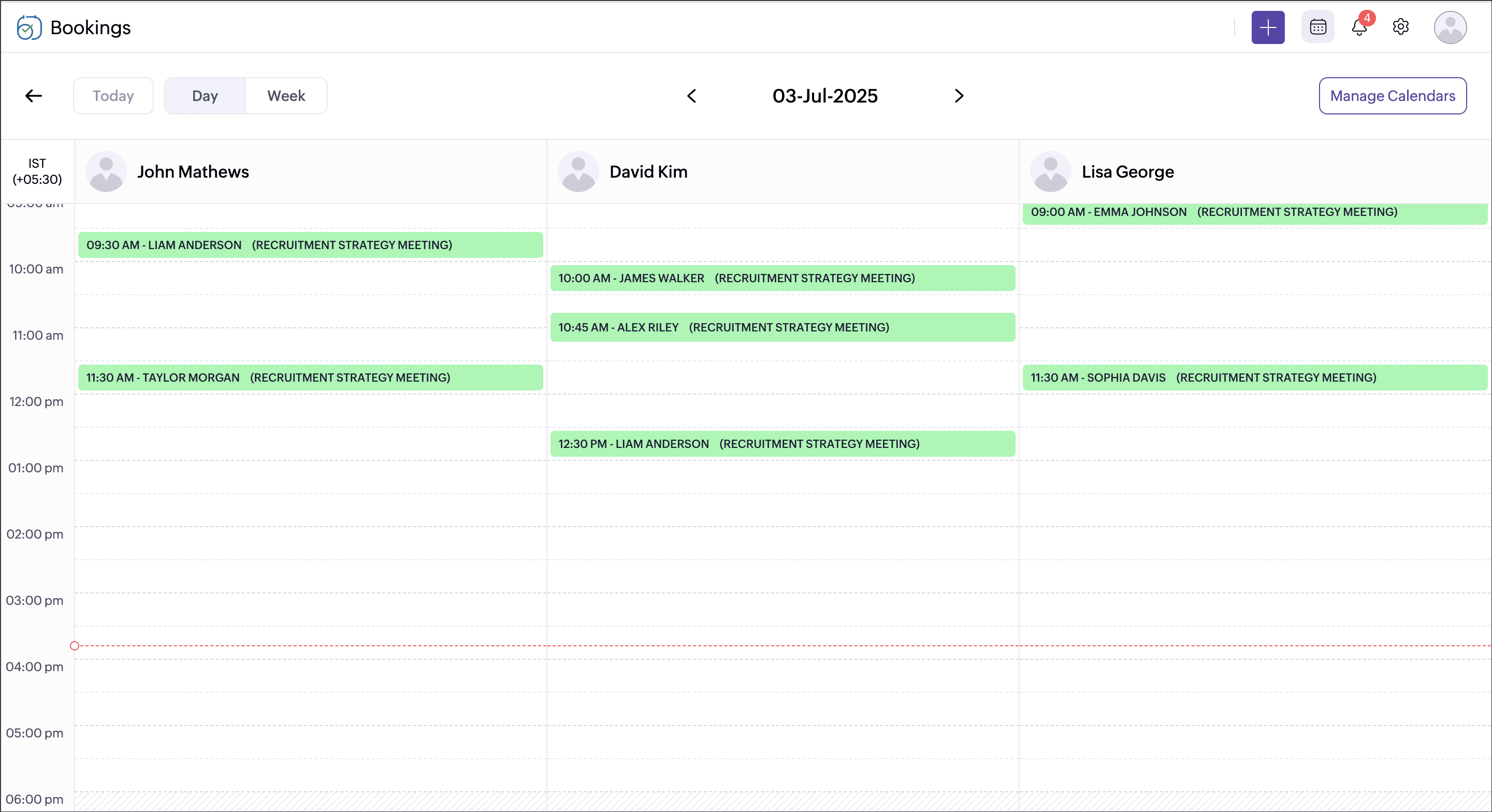Go to the next day
This screenshot has width=1492, height=812.
[x=959, y=96]
